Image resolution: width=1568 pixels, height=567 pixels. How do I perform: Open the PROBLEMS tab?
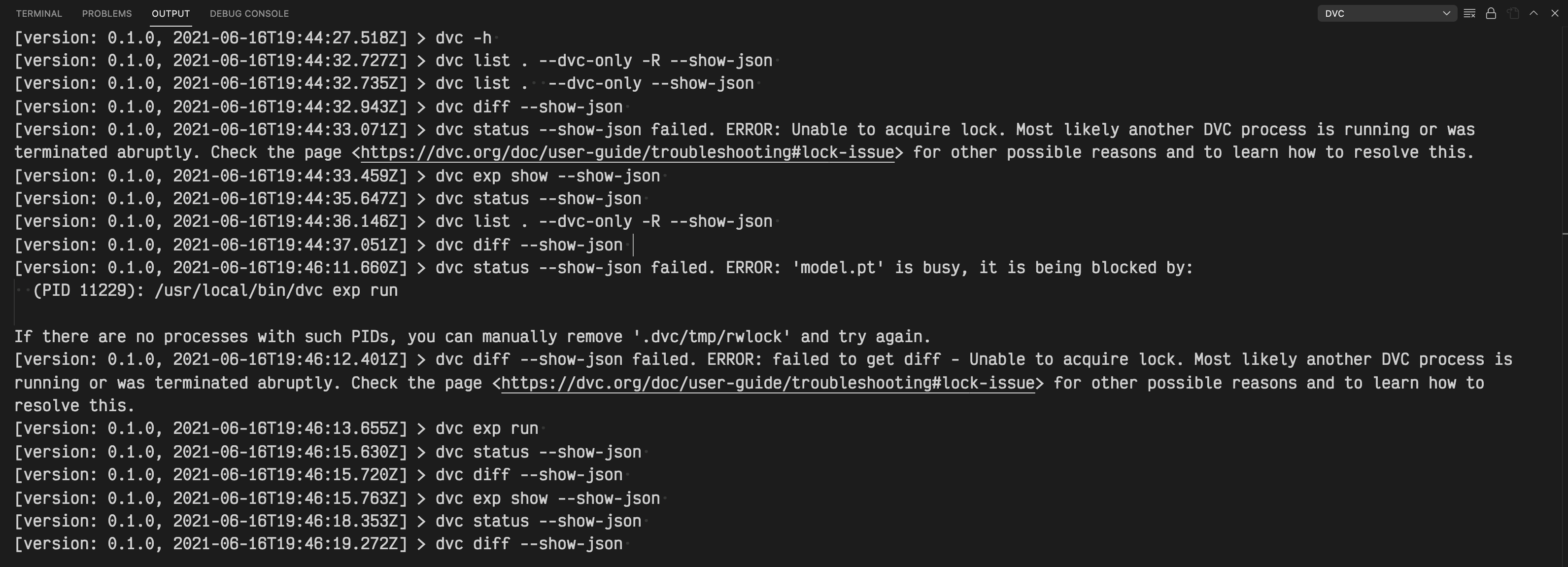click(x=106, y=13)
